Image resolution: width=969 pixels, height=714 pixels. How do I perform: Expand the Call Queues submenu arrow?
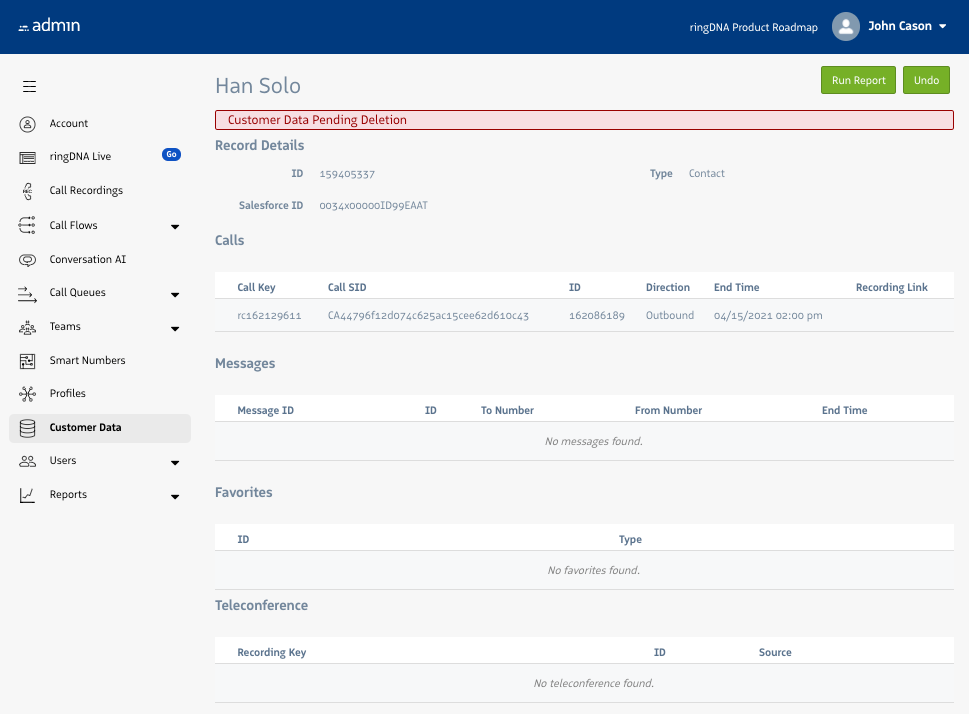tap(175, 294)
